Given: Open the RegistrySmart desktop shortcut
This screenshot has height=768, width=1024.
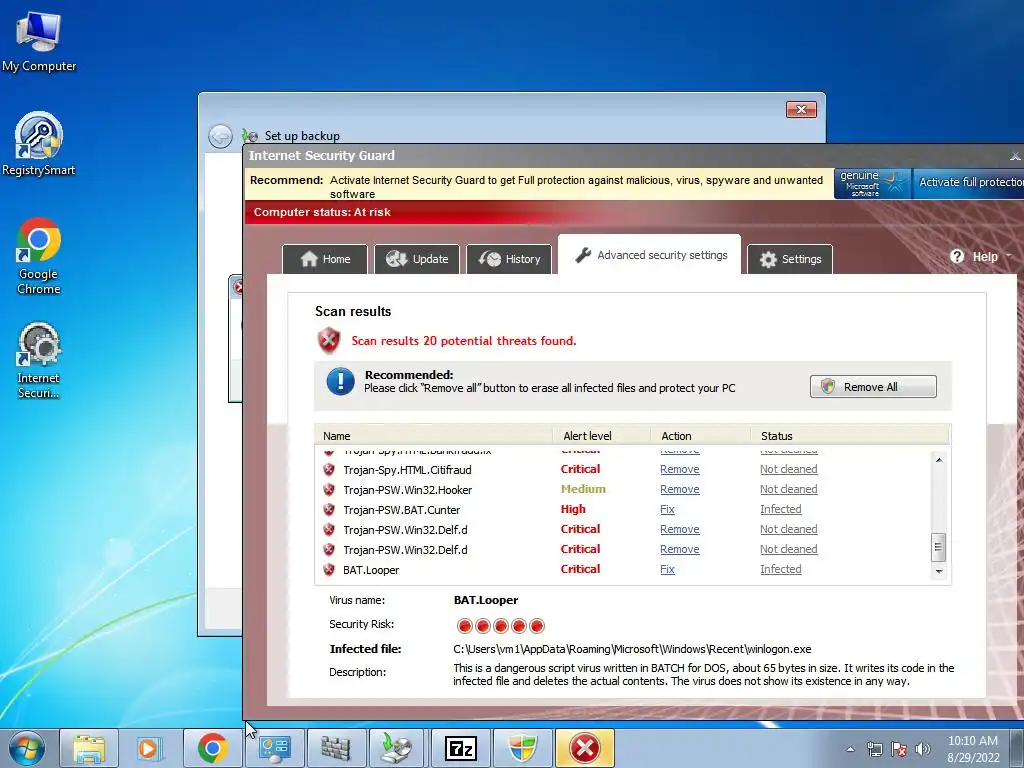Looking at the screenshot, I should [x=39, y=144].
